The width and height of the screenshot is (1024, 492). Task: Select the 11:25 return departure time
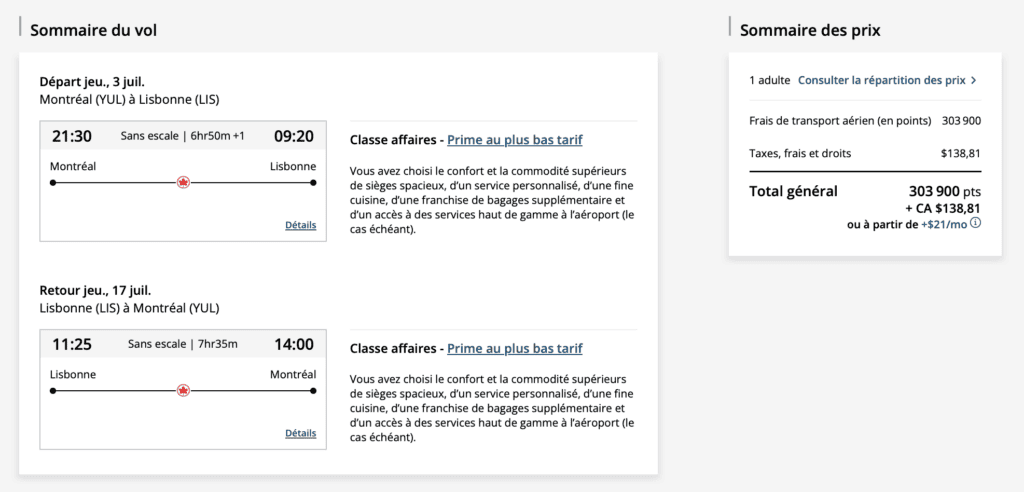[72, 344]
